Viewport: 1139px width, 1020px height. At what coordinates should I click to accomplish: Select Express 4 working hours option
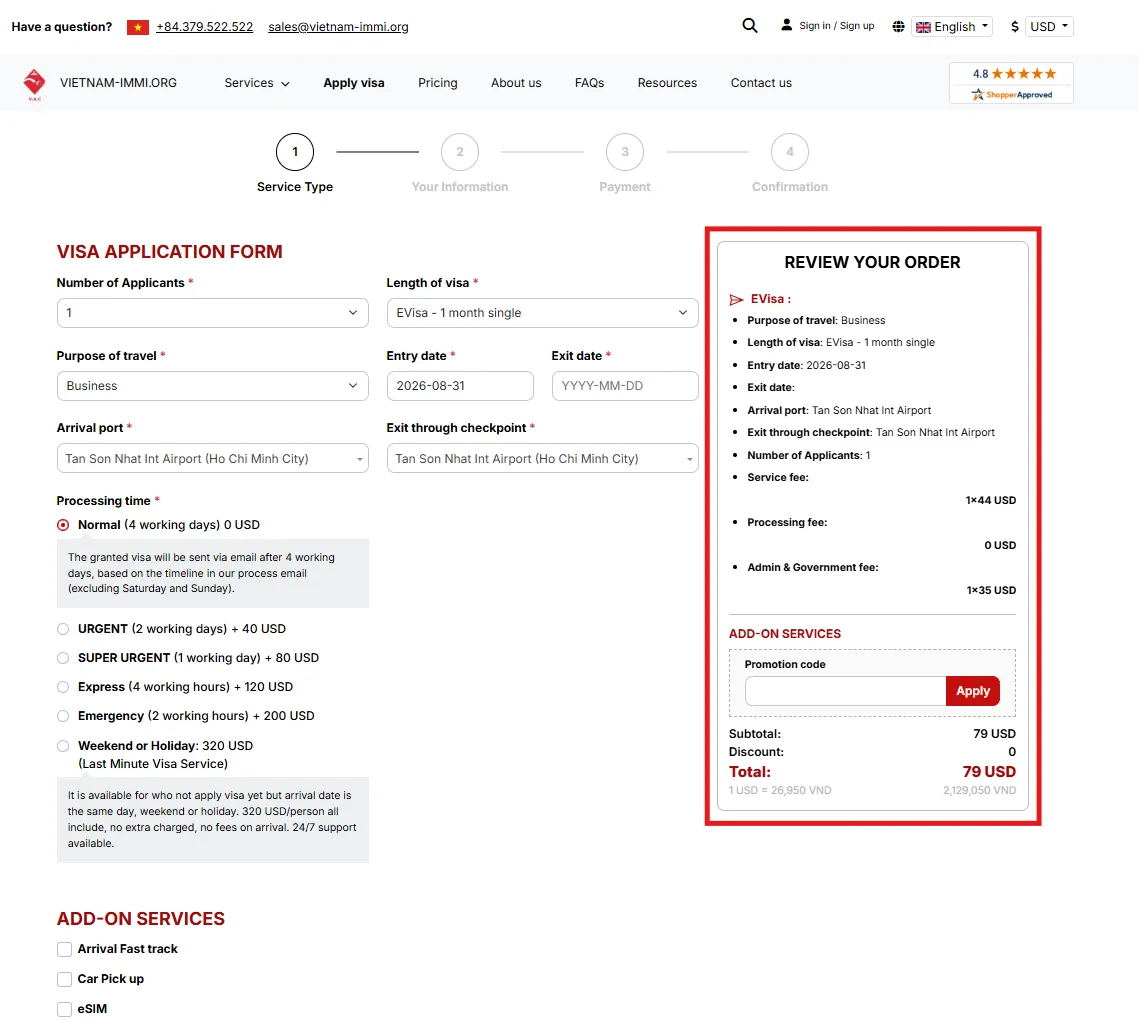pos(63,687)
